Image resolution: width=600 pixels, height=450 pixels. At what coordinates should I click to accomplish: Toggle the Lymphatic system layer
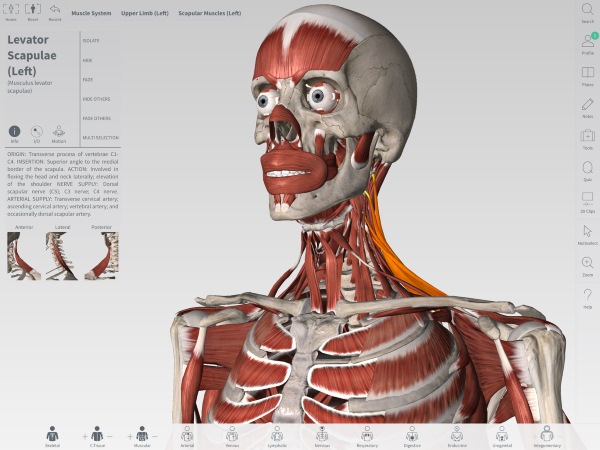(x=277, y=436)
